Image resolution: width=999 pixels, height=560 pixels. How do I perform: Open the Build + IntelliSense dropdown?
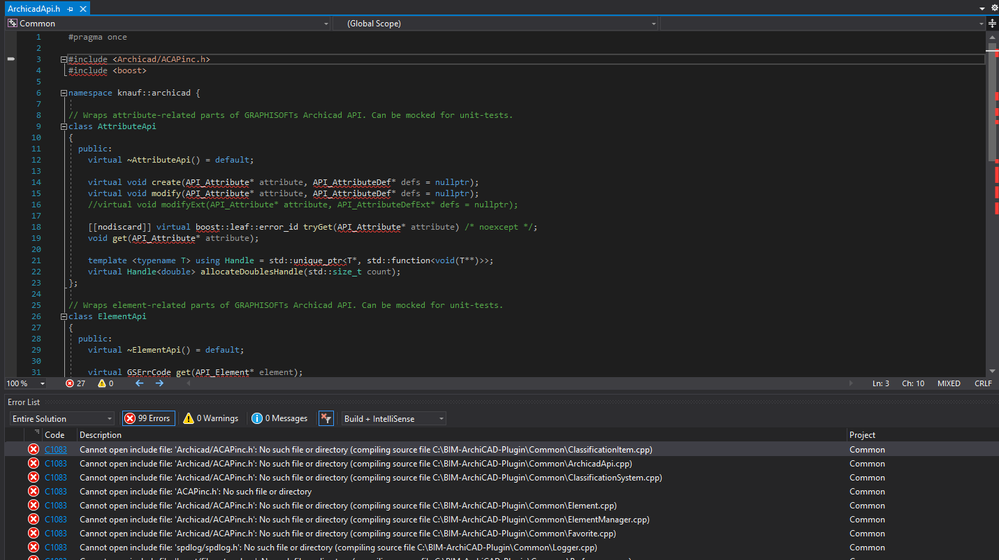click(394, 418)
